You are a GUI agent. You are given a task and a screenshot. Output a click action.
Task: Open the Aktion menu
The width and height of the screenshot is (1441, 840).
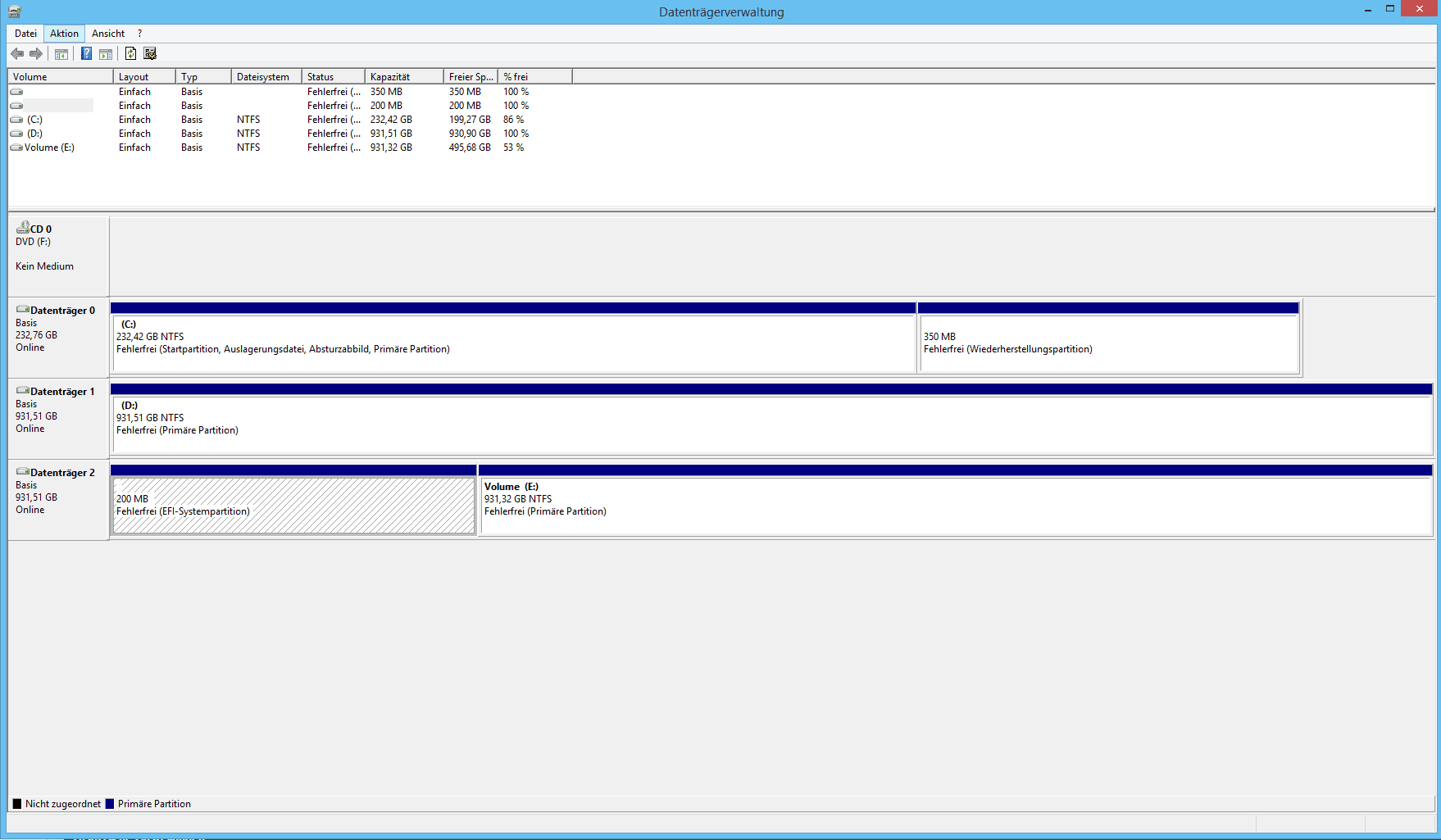tap(64, 34)
